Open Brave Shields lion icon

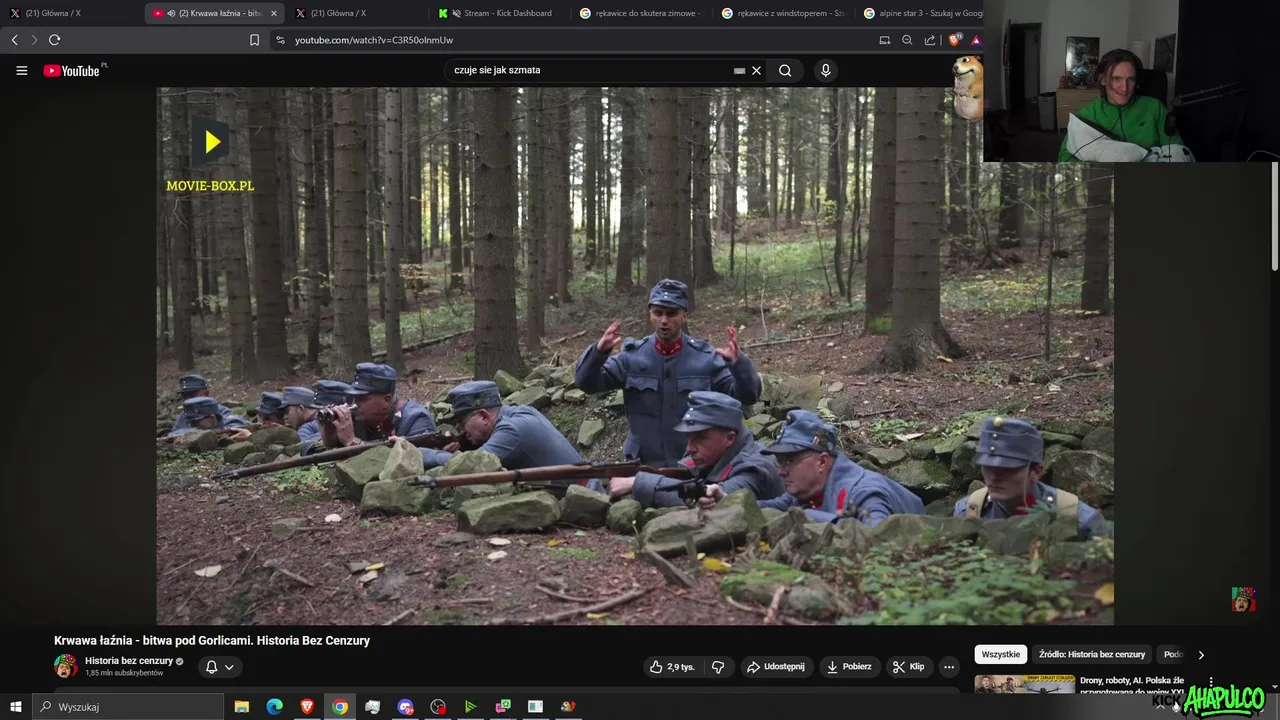coord(954,40)
